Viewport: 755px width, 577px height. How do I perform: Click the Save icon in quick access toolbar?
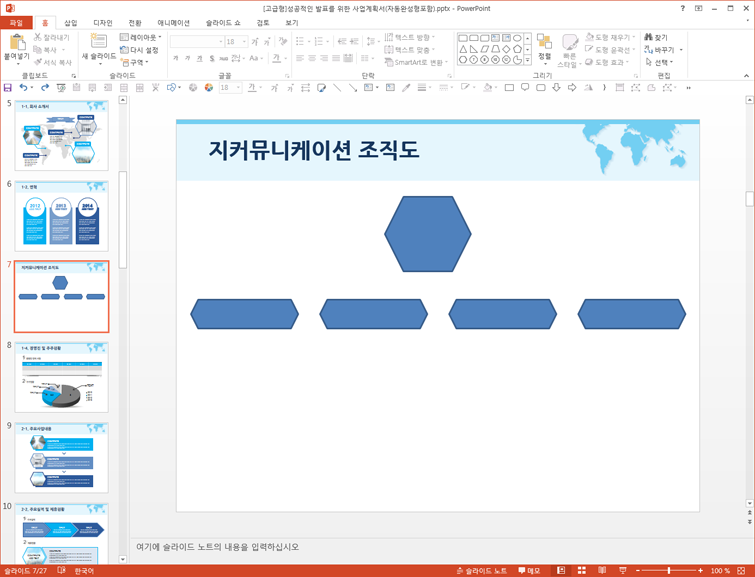pyautogui.click(x=7, y=88)
